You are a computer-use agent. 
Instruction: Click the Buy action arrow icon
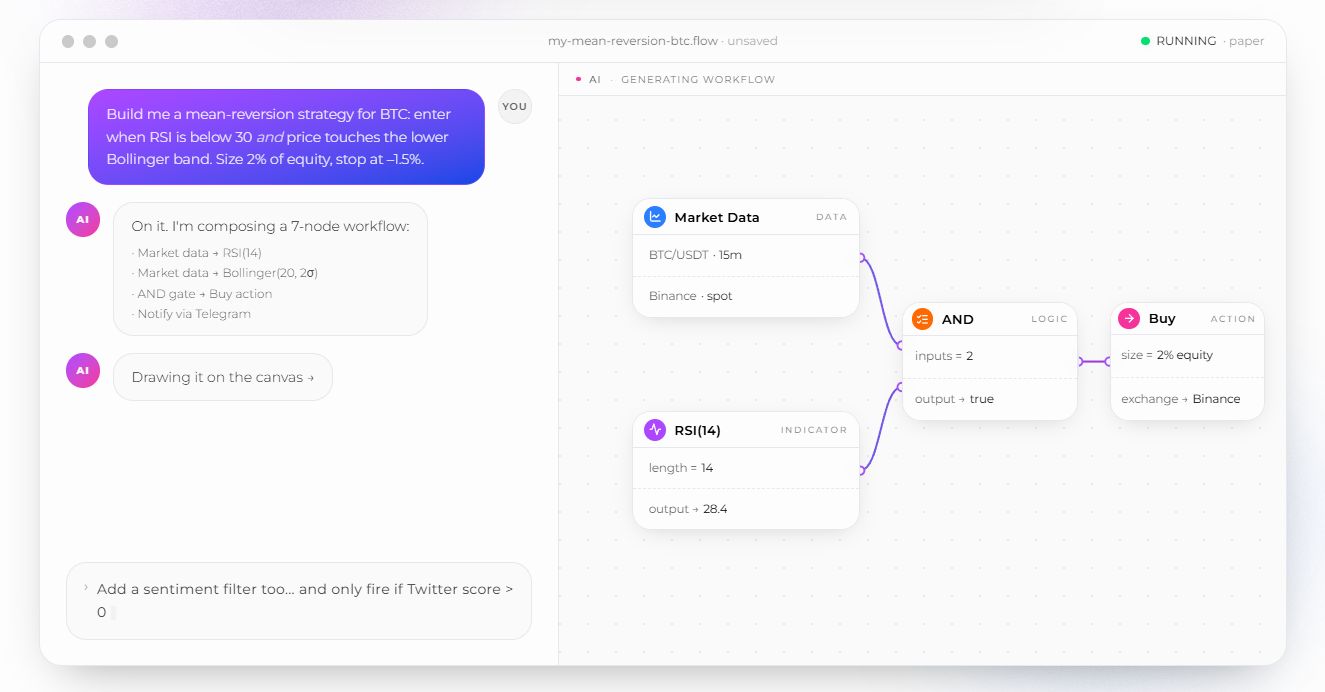point(1129,318)
